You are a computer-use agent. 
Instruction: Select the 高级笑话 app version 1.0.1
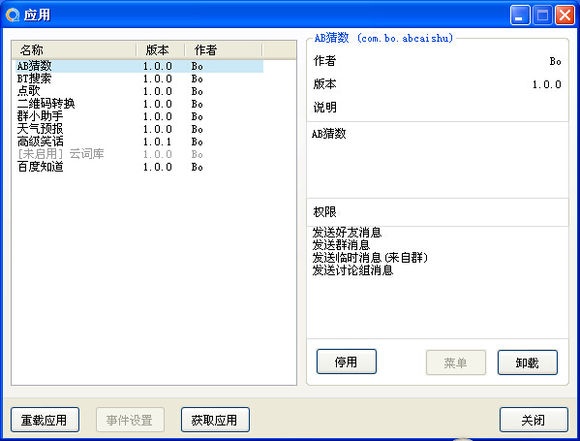[139, 141]
